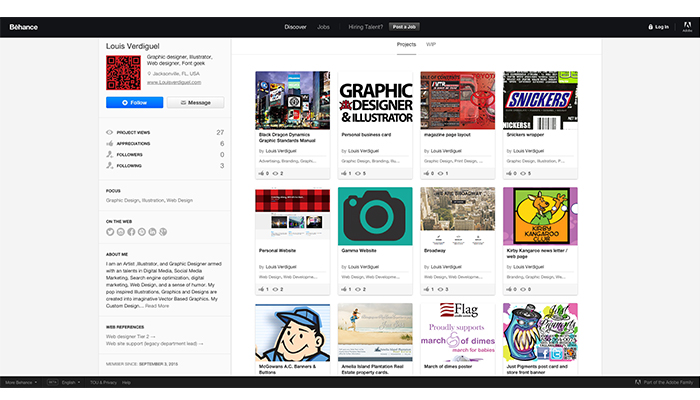Open McGowans A.C. Banners thumbnail
This screenshot has width=700, height=400.
292,332
